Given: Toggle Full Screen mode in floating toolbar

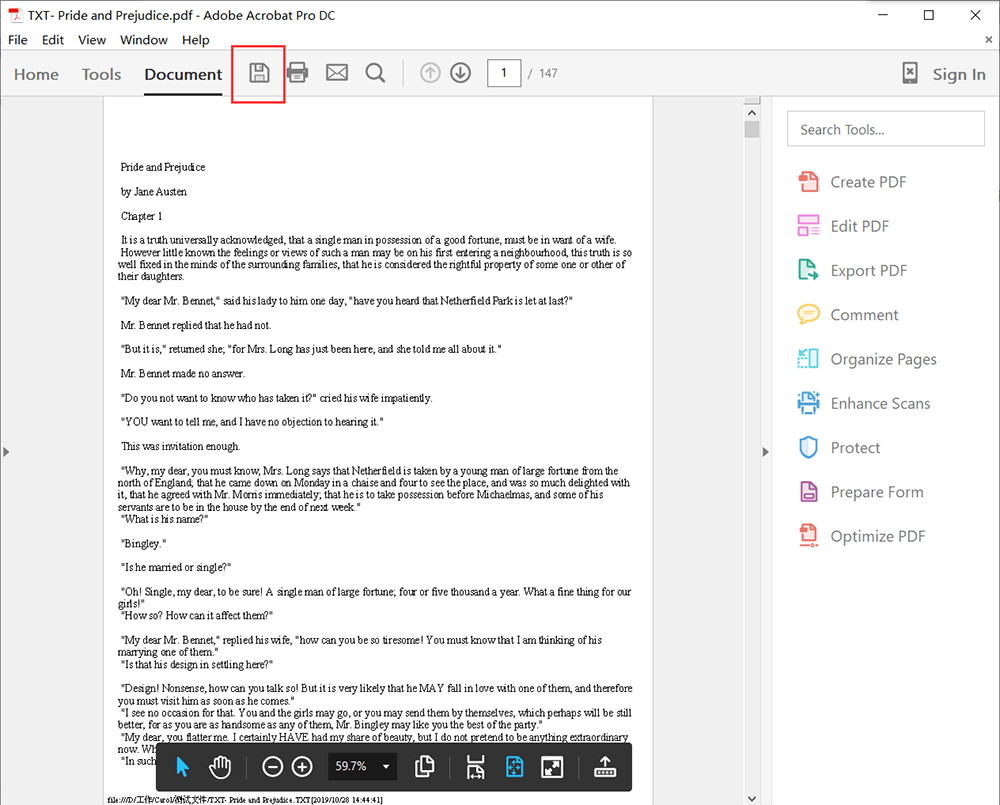Looking at the screenshot, I should [552, 767].
